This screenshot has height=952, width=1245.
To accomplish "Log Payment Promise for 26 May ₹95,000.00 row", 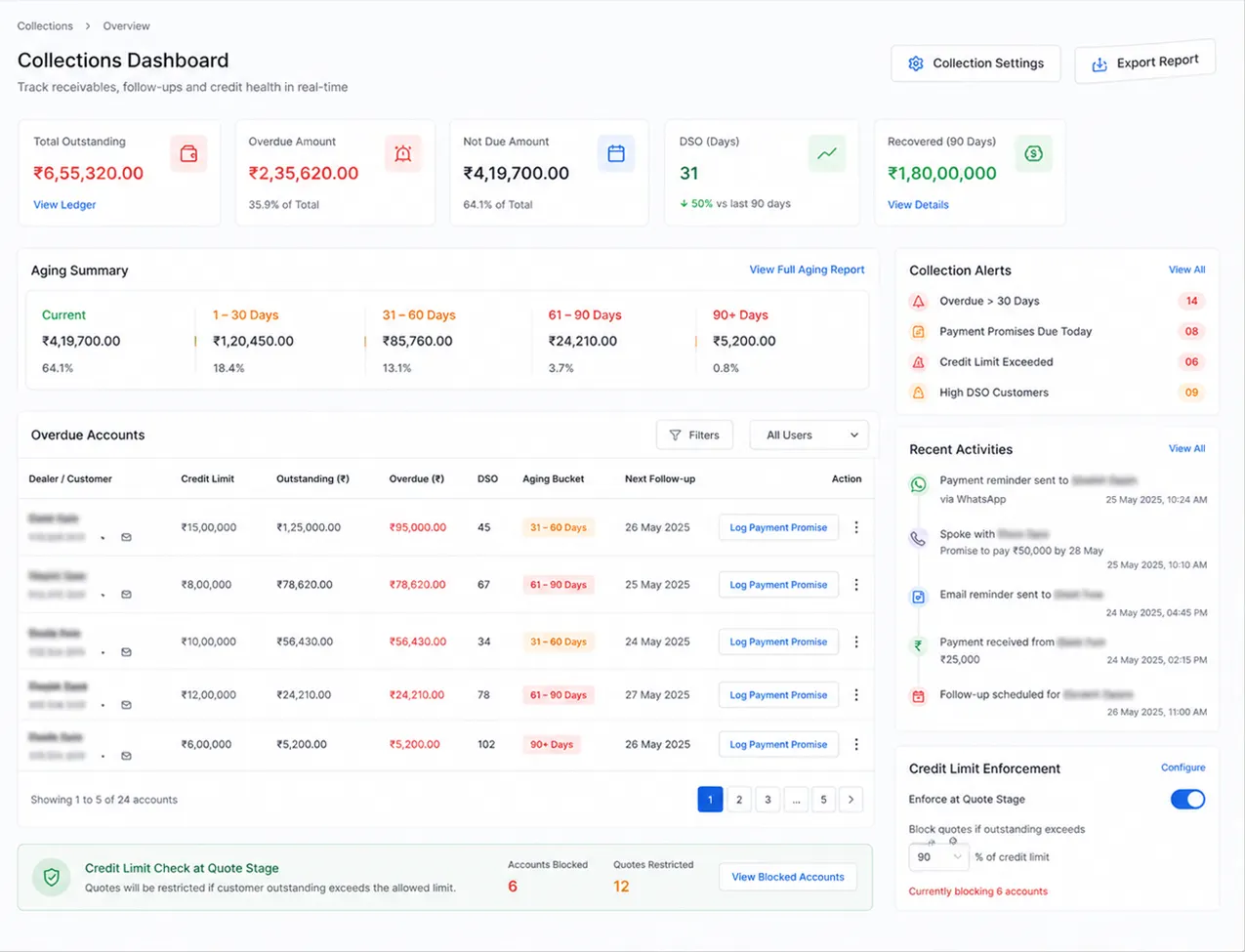I will tap(778, 527).
